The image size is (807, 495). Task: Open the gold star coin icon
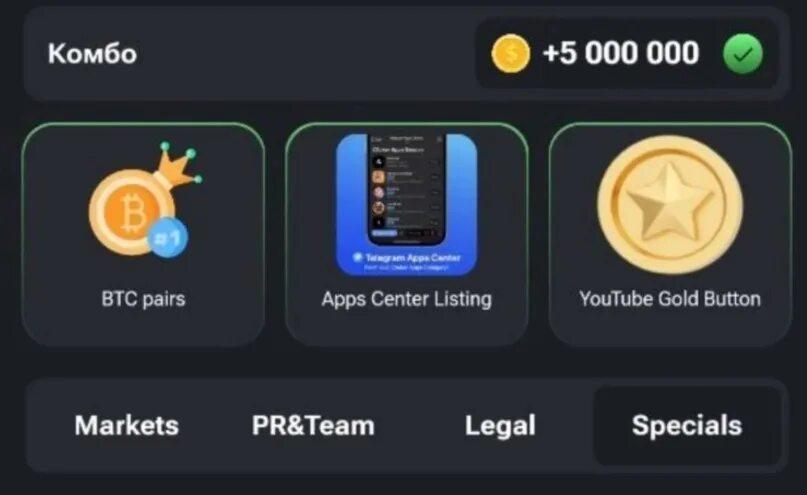pos(670,204)
